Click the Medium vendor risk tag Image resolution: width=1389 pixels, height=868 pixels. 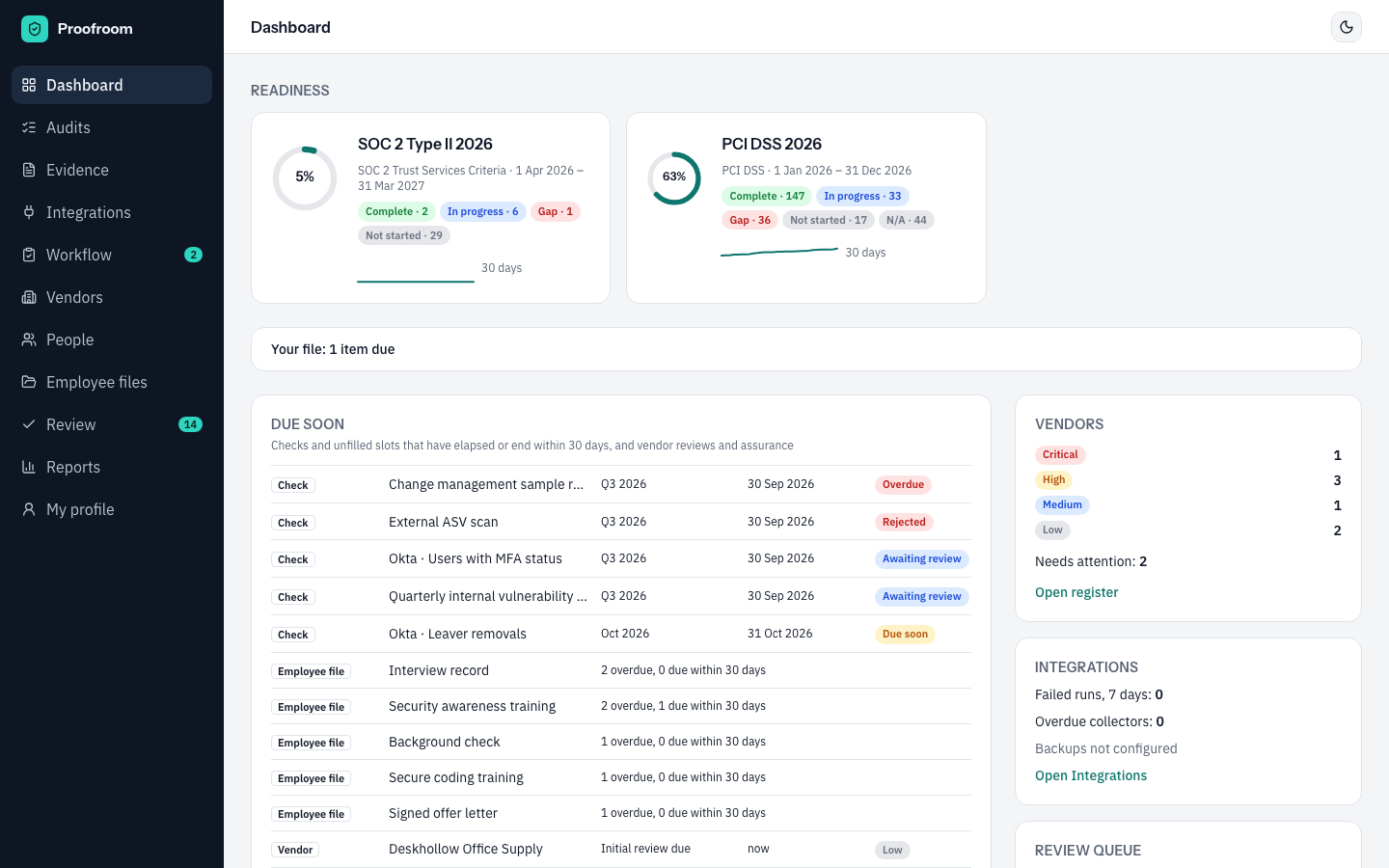(1062, 504)
